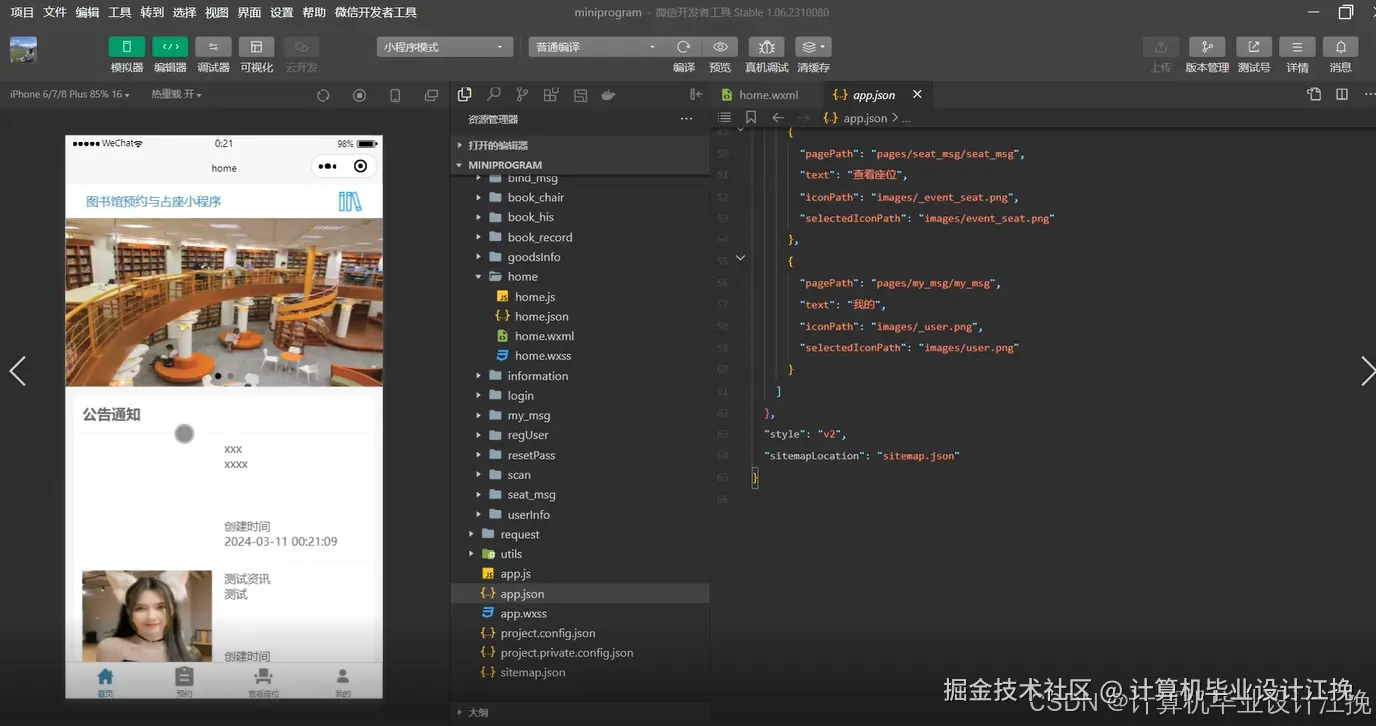Close the app.json editor tab
Image resolution: width=1376 pixels, height=726 pixels.
pos(917,94)
